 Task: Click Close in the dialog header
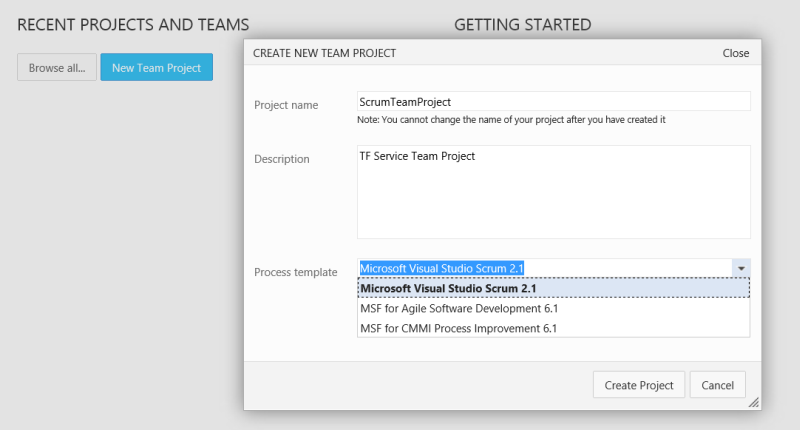735,53
